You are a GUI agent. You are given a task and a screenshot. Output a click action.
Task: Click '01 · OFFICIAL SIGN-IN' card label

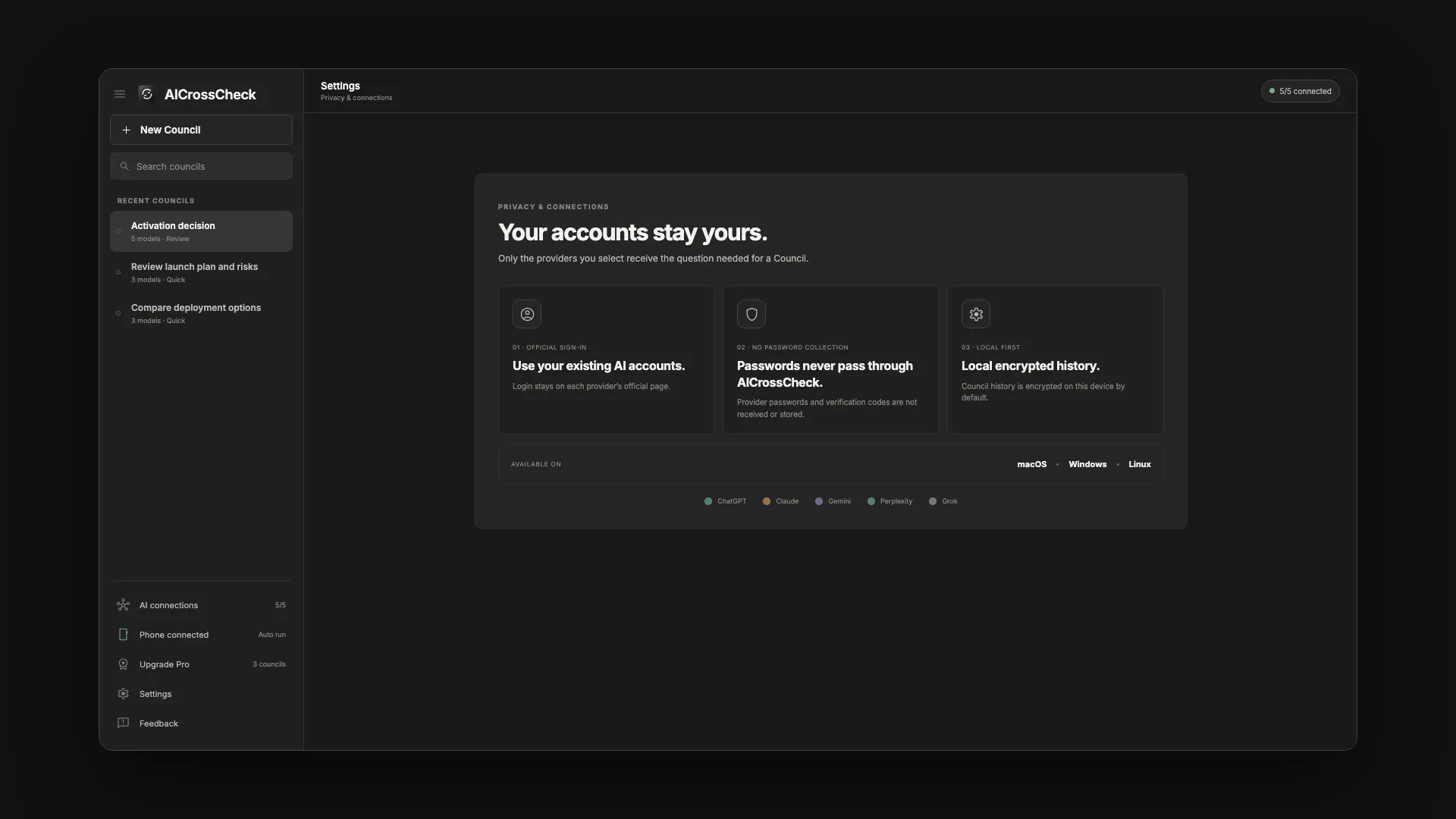click(549, 347)
